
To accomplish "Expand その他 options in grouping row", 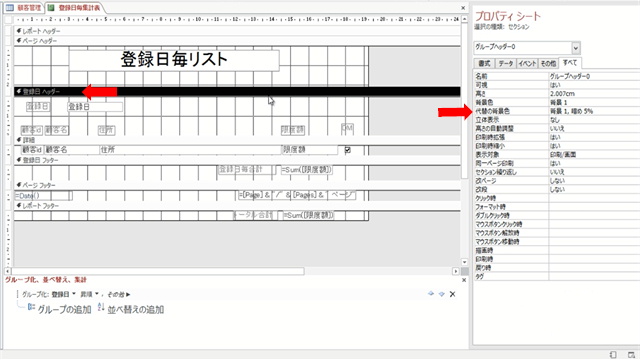I will (x=118, y=294).
